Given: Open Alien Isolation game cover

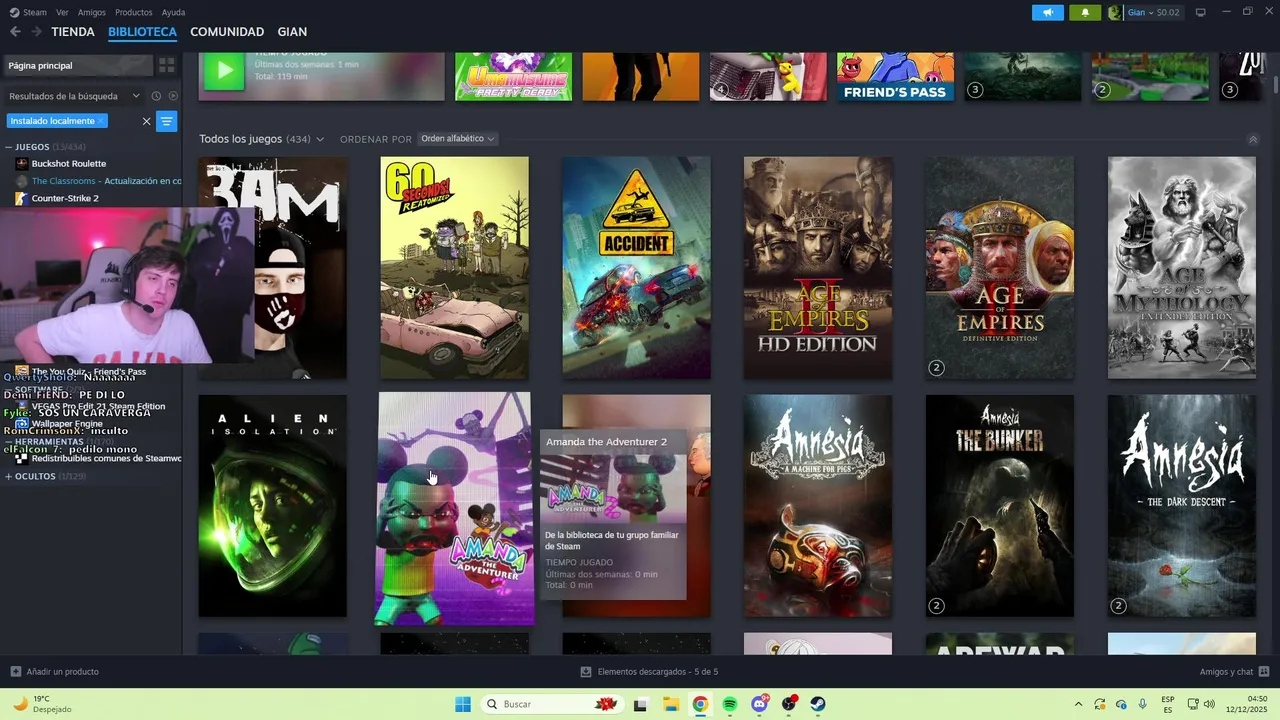Looking at the screenshot, I should click(x=273, y=506).
